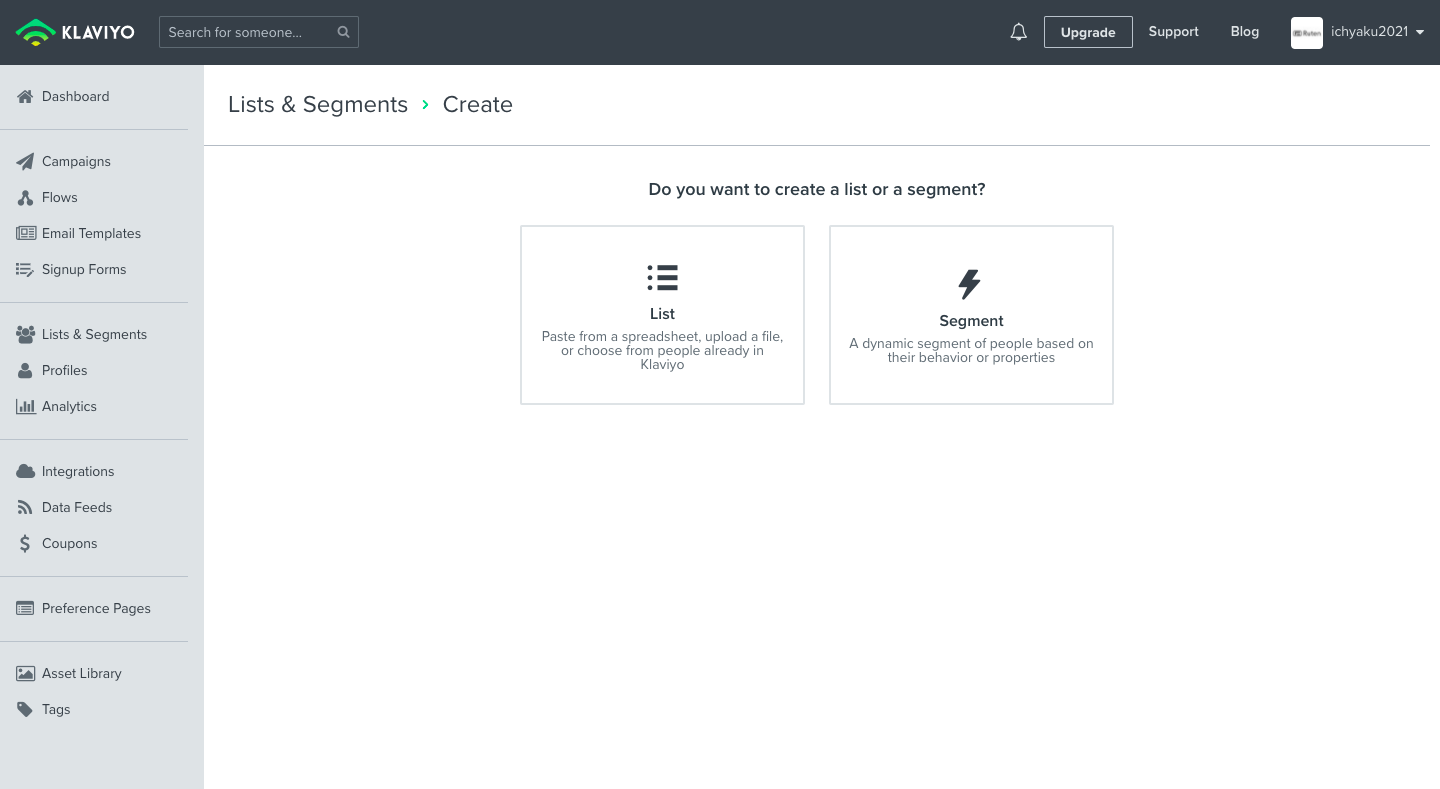The height and width of the screenshot is (789, 1440).
Task: Click the Lists & Segments people icon
Action: (25, 334)
